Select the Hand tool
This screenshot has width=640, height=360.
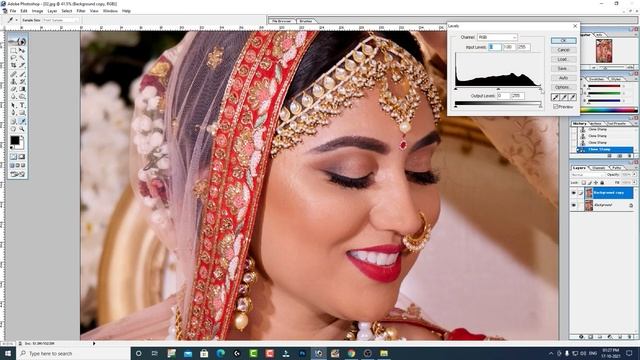click(x=13, y=129)
